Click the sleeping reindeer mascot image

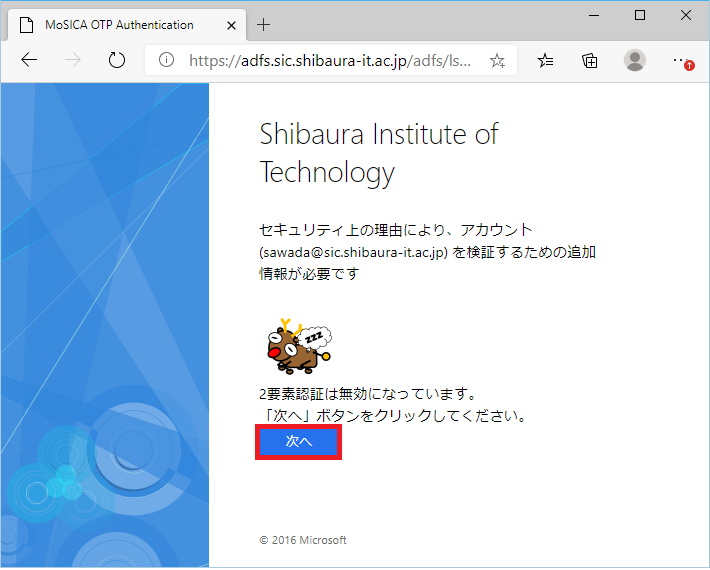299,346
